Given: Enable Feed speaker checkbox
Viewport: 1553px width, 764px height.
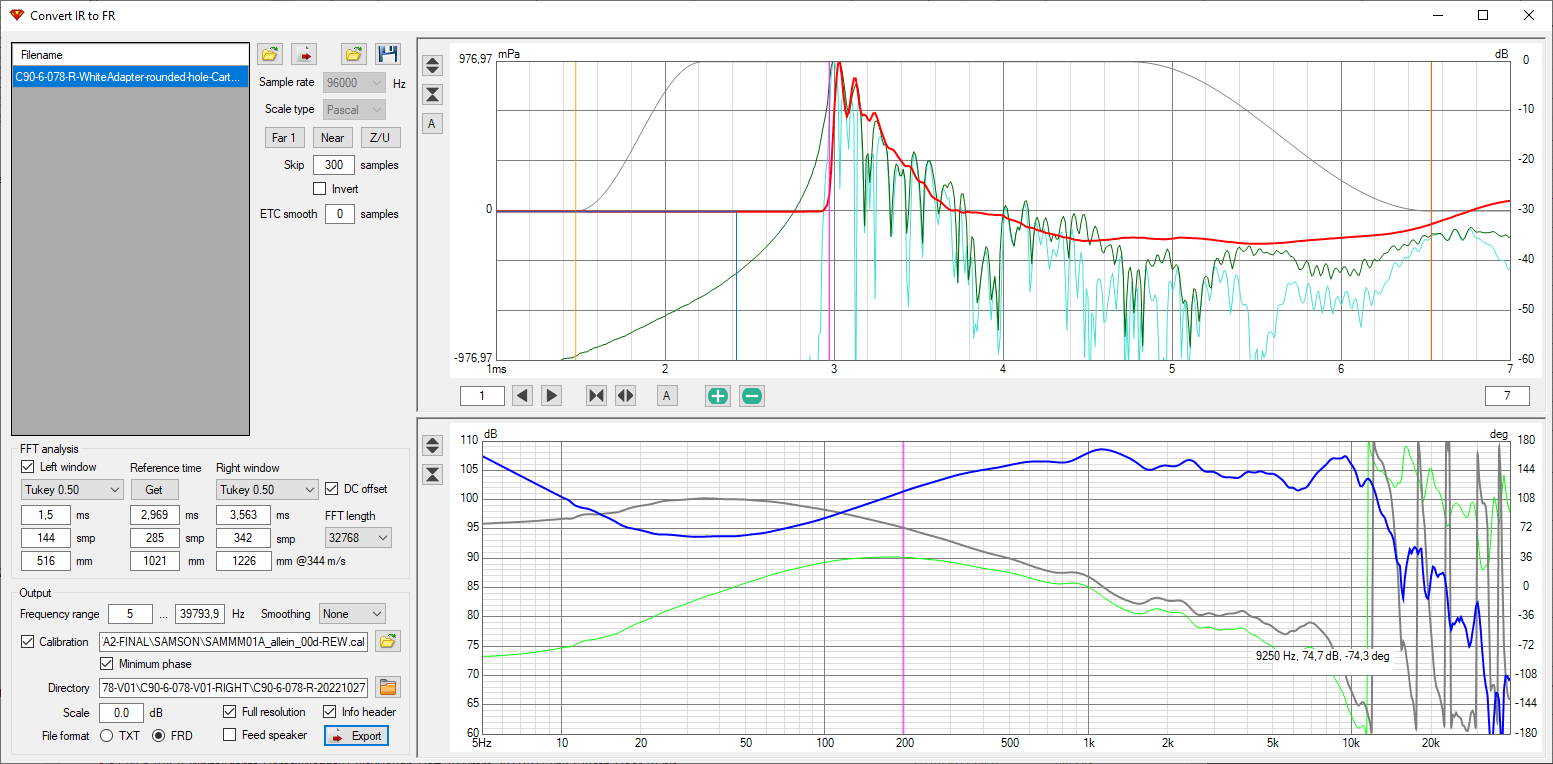Looking at the screenshot, I should (x=230, y=735).
